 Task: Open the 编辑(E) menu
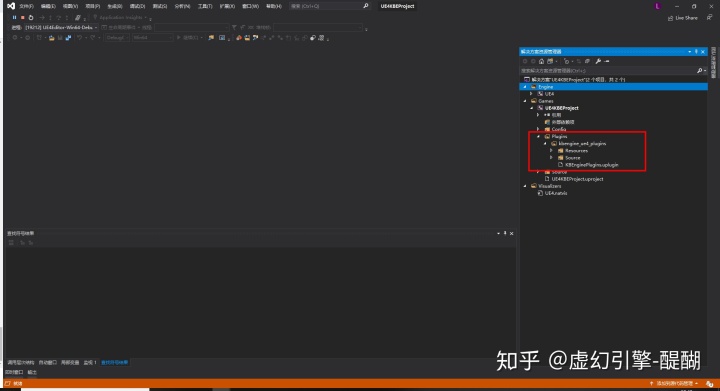(48, 6)
